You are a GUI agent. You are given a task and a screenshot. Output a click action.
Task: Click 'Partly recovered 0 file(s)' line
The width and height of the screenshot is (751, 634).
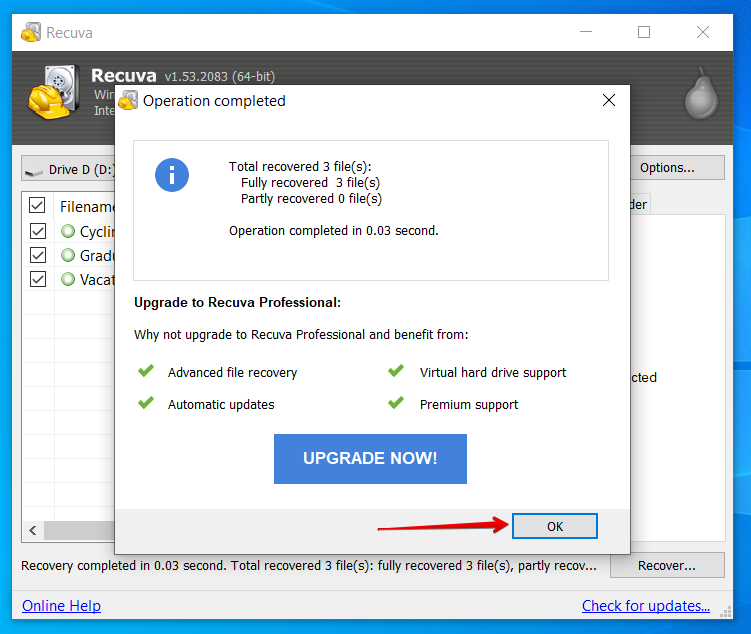[x=311, y=199]
